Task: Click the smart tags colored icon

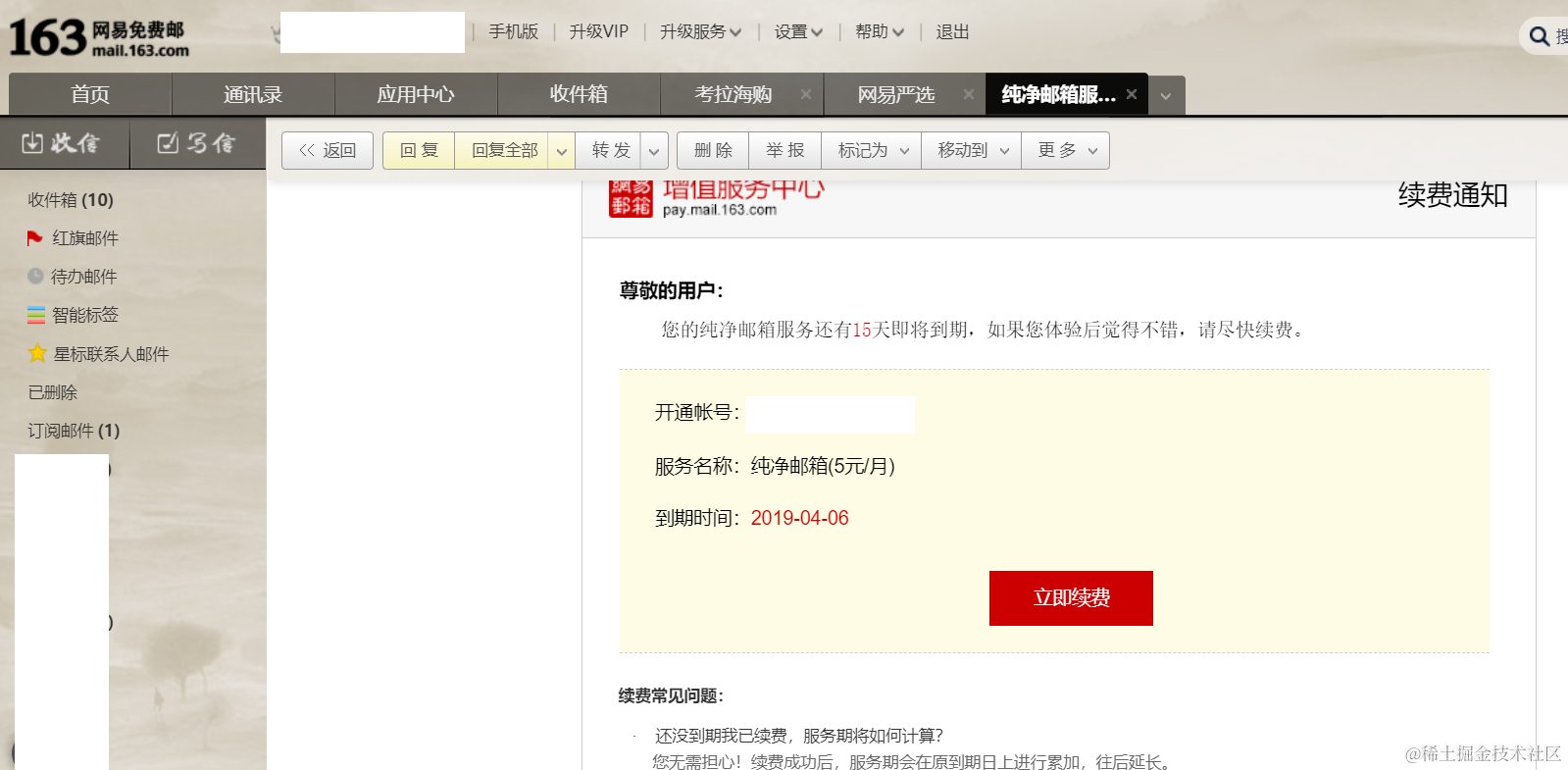Action: point(36,315)
